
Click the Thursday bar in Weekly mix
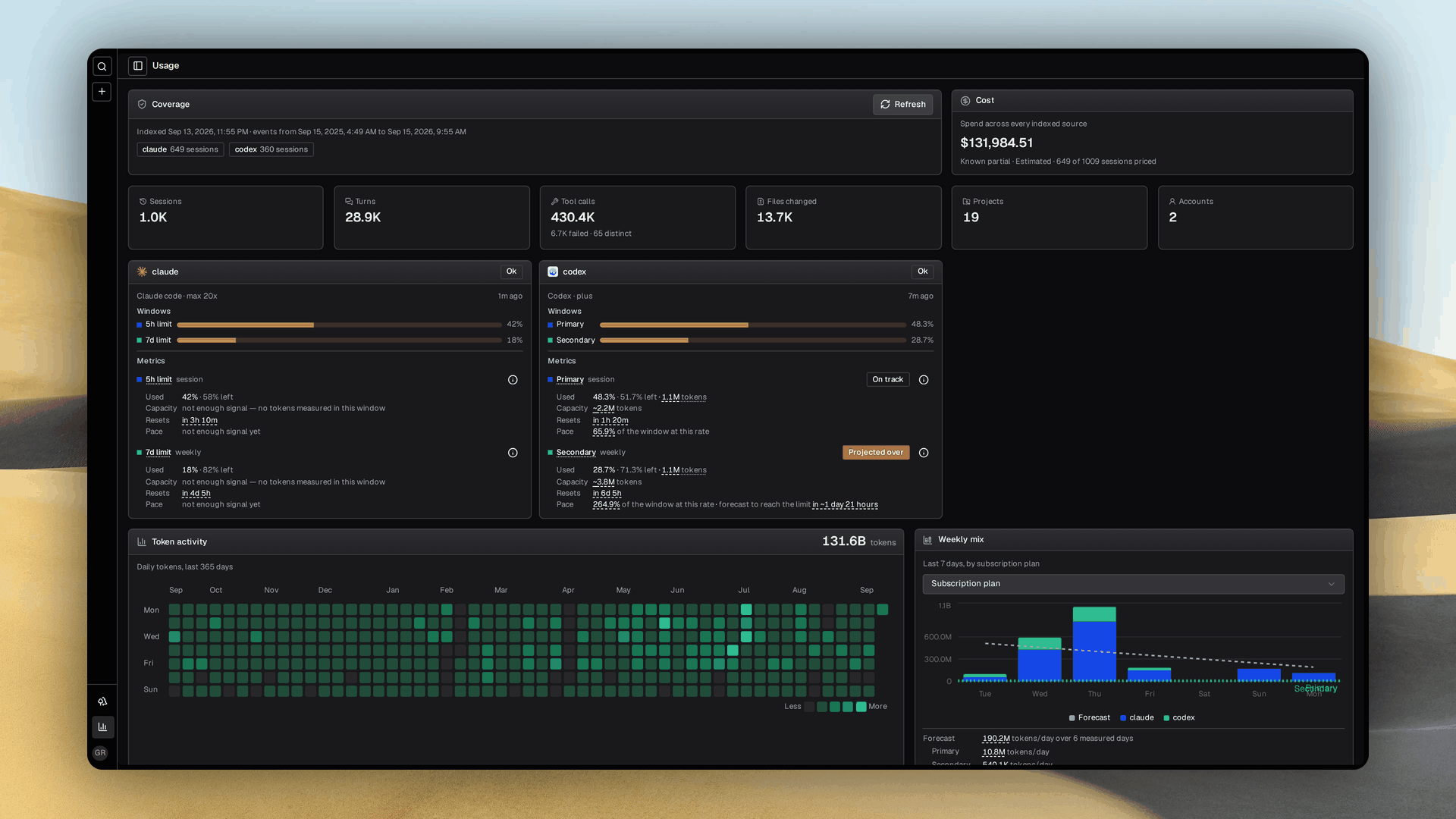point(1094,644)
